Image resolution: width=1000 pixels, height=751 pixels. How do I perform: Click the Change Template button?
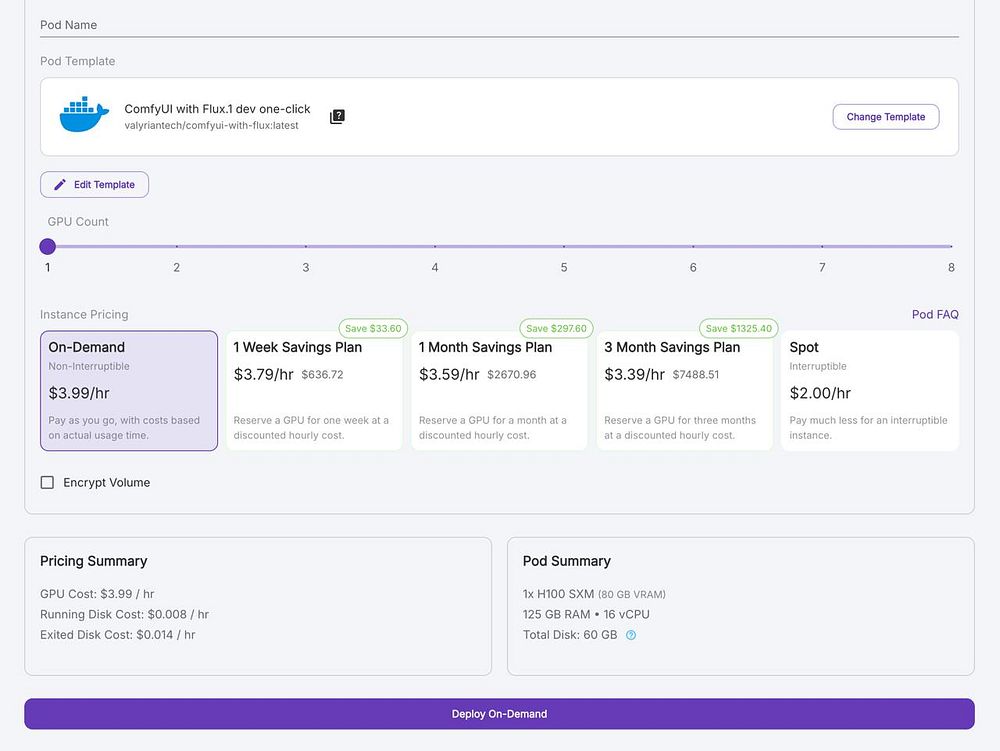[x=885, y=117]
